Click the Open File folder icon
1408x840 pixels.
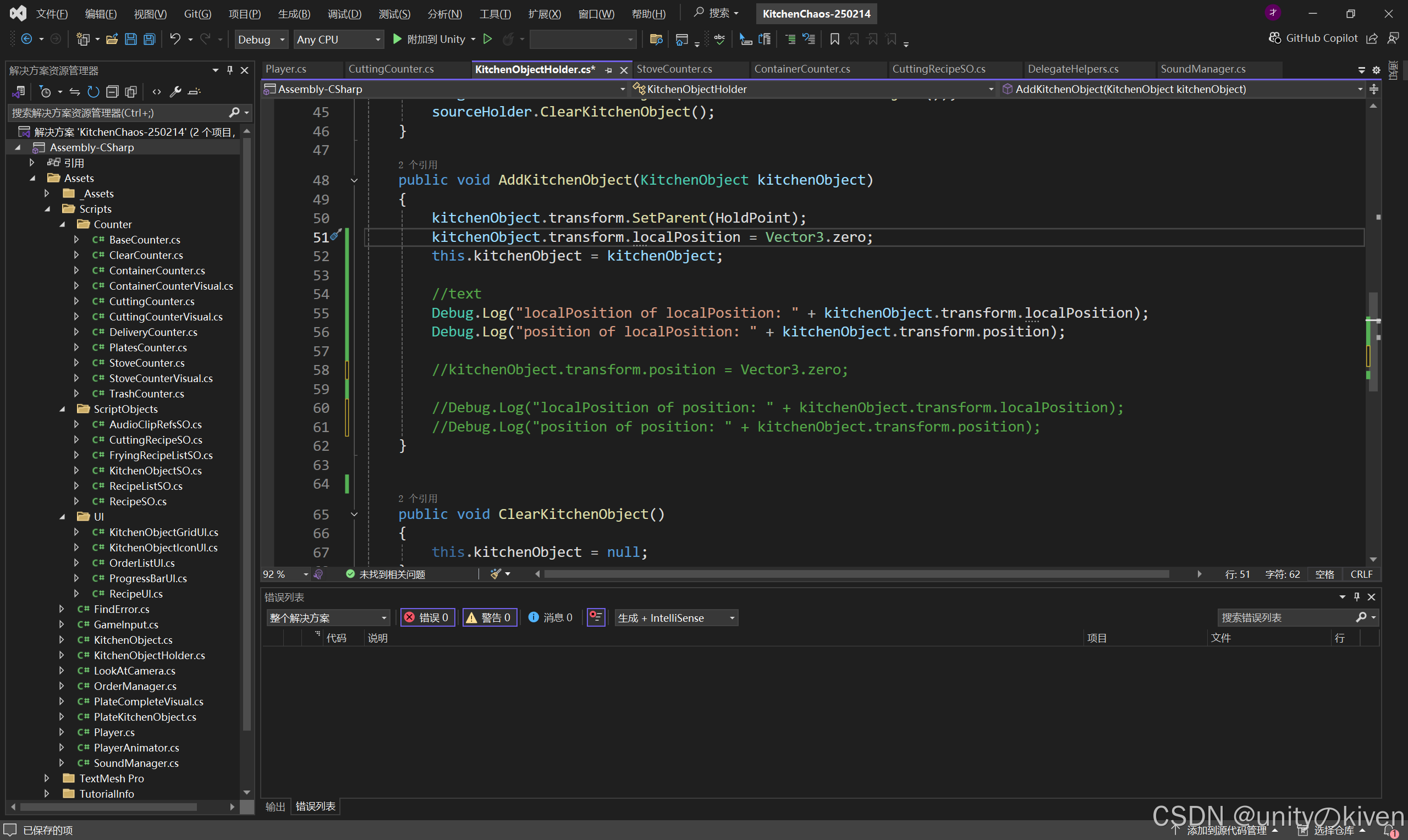click(112, 39)
